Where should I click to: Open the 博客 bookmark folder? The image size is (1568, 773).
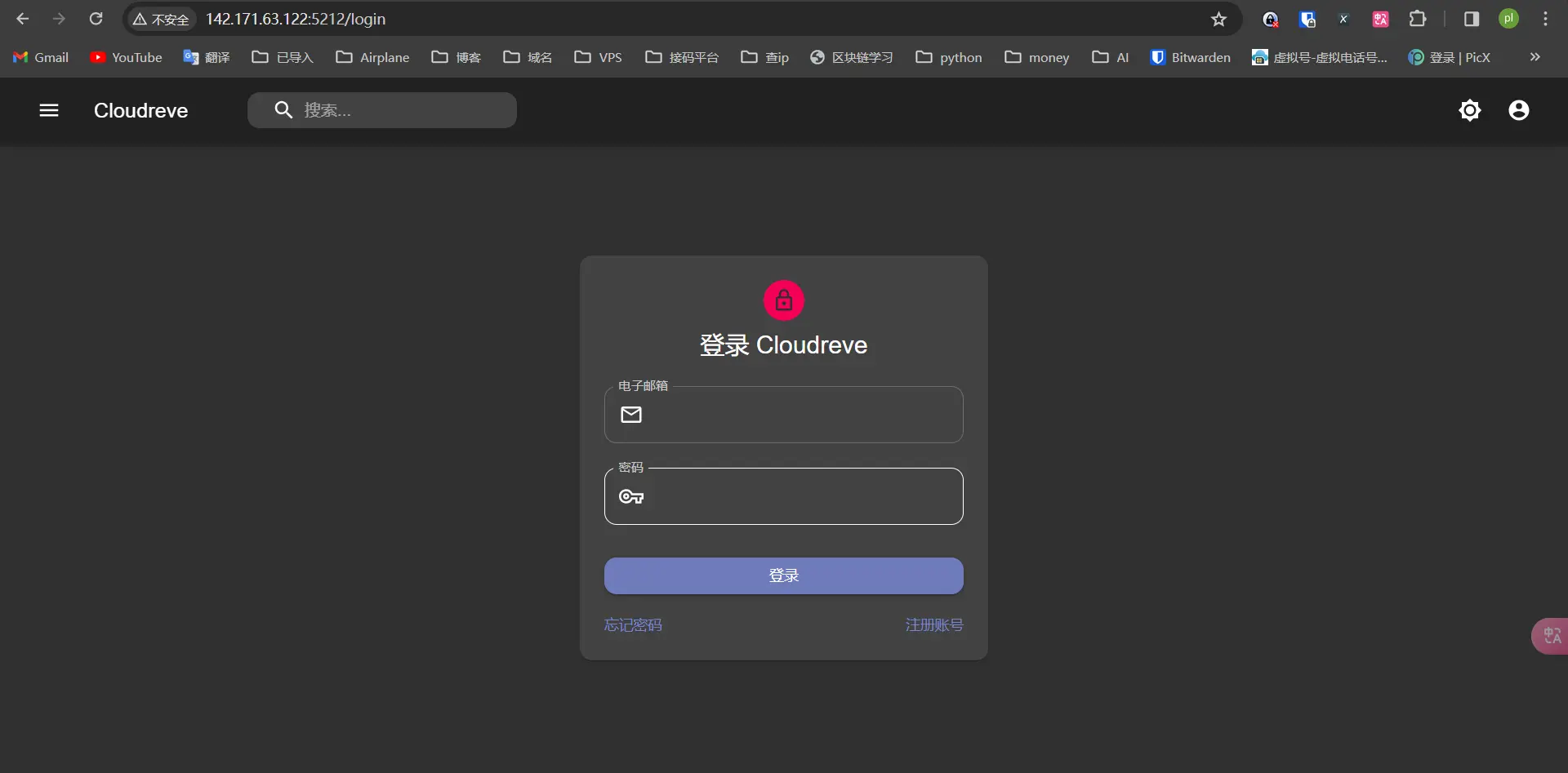457,57
